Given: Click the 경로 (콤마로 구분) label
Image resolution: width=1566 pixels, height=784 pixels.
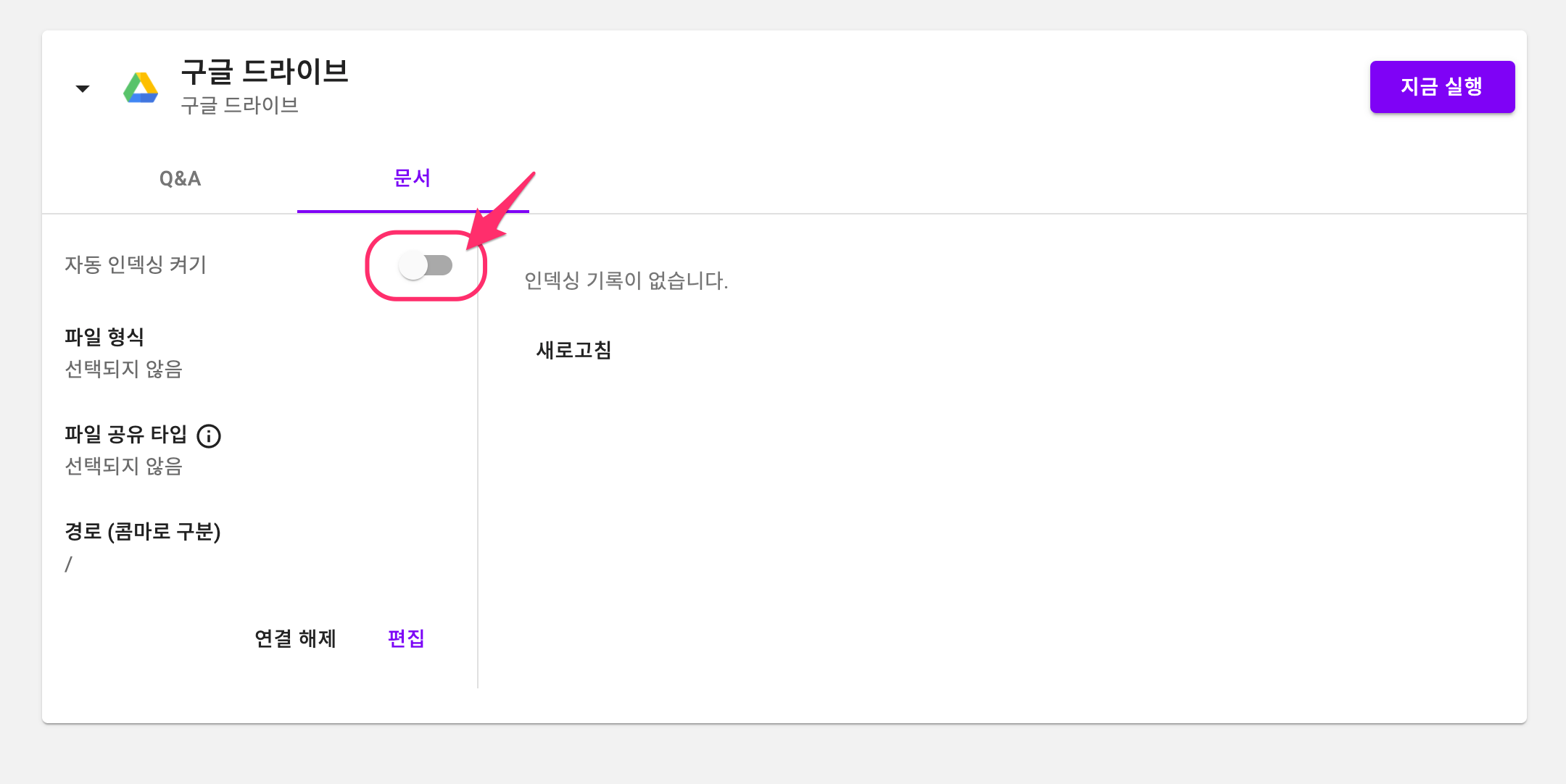Looking at the screenshot, I should [x=142, y=531].
